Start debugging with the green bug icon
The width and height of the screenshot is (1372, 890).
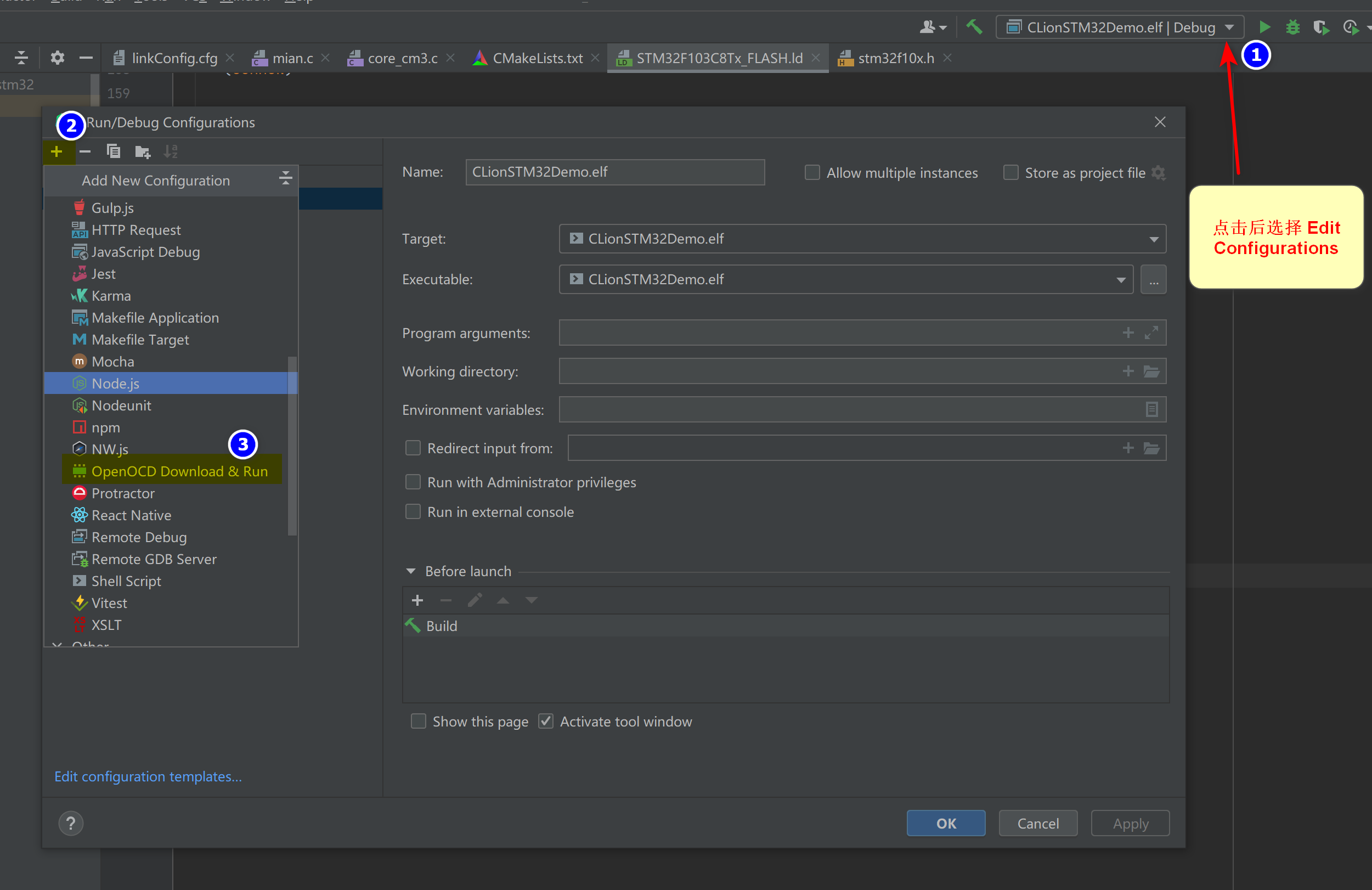pos(1292,27)
